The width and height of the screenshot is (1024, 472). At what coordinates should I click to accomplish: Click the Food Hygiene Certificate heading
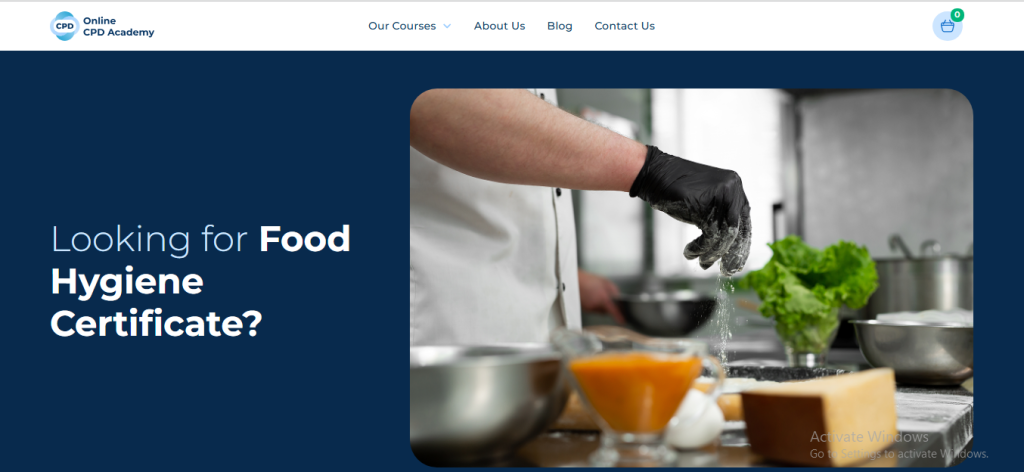click(x=200, y=281)
